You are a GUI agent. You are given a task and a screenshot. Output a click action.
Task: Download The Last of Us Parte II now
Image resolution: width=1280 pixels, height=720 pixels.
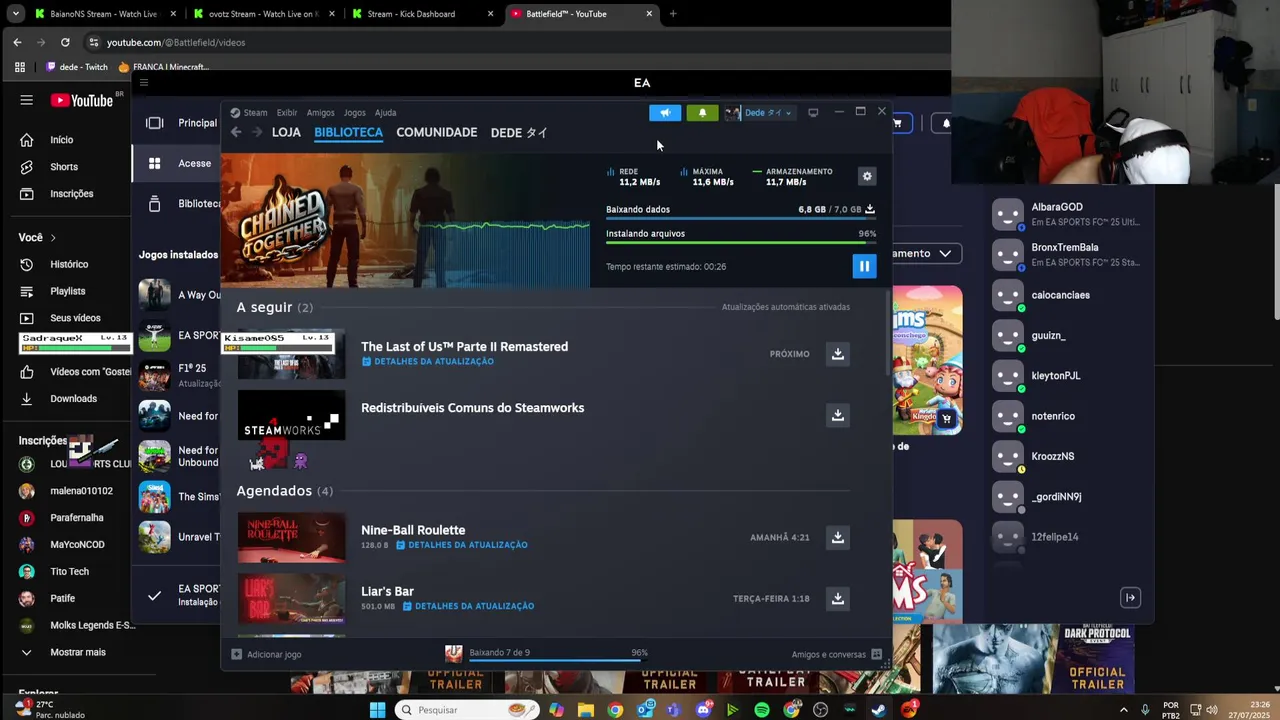838,354
